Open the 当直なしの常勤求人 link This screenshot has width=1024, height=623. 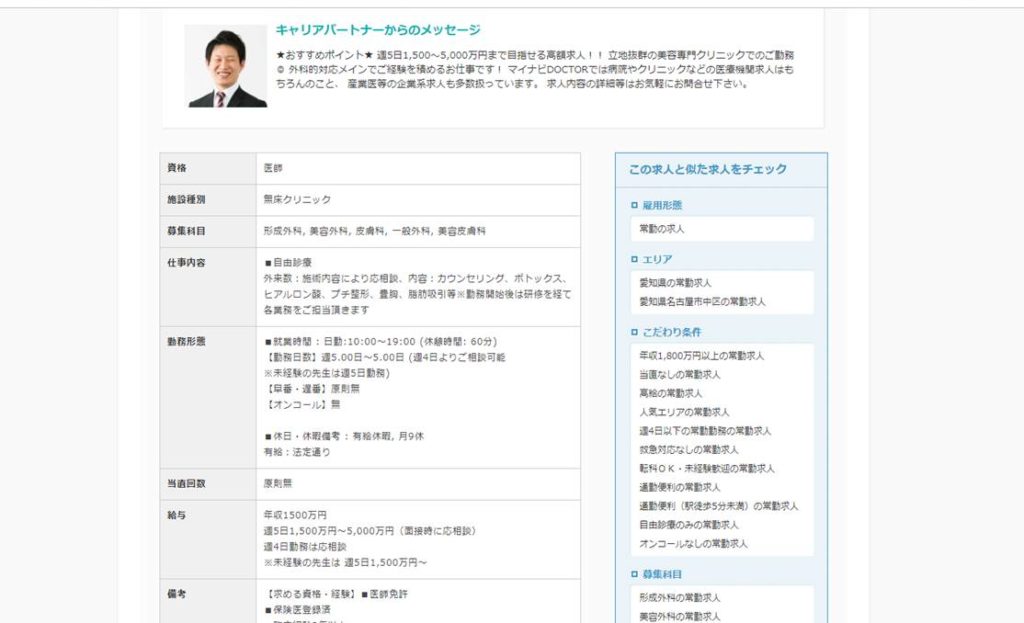point(679,375)
